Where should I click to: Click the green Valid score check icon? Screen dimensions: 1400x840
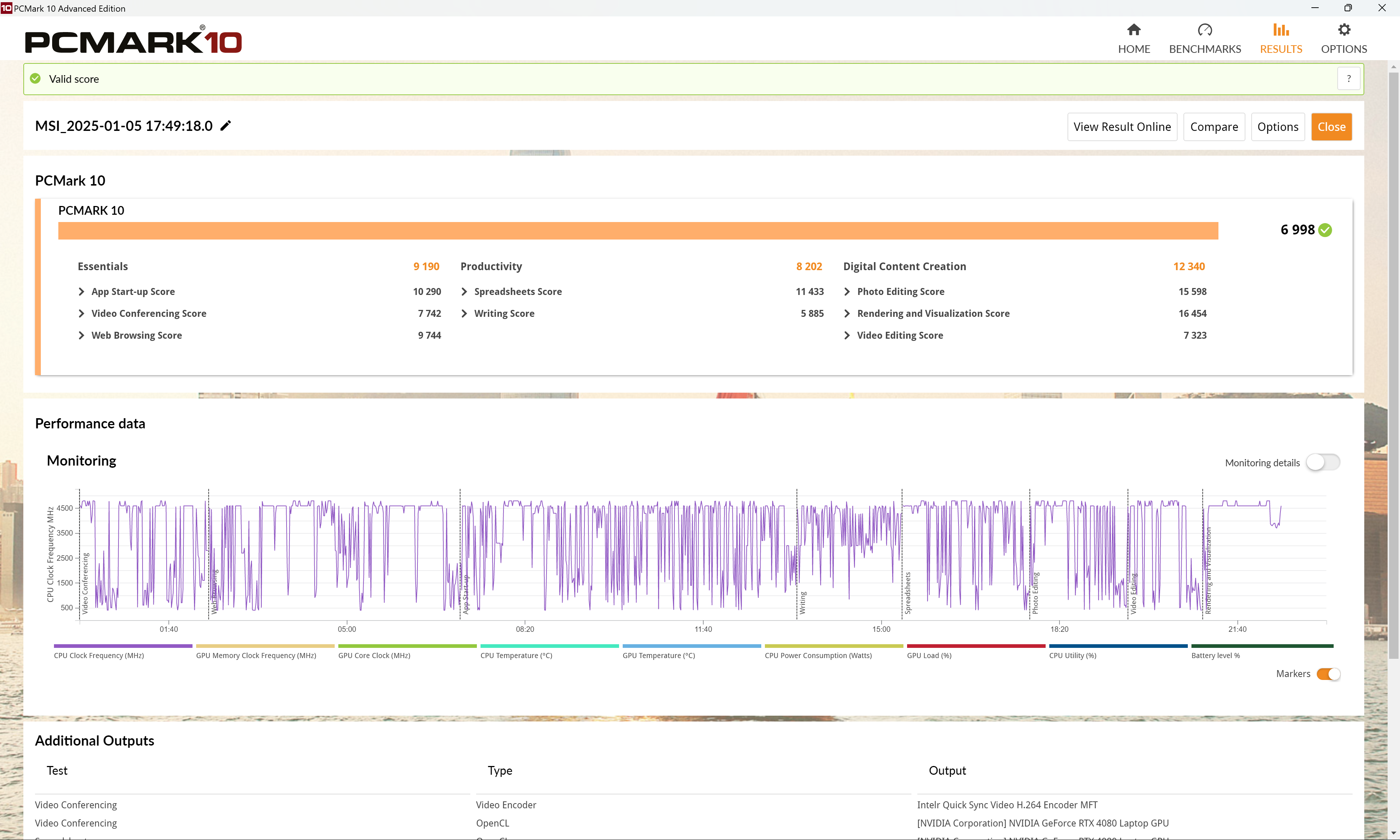(x=35, y=79)
